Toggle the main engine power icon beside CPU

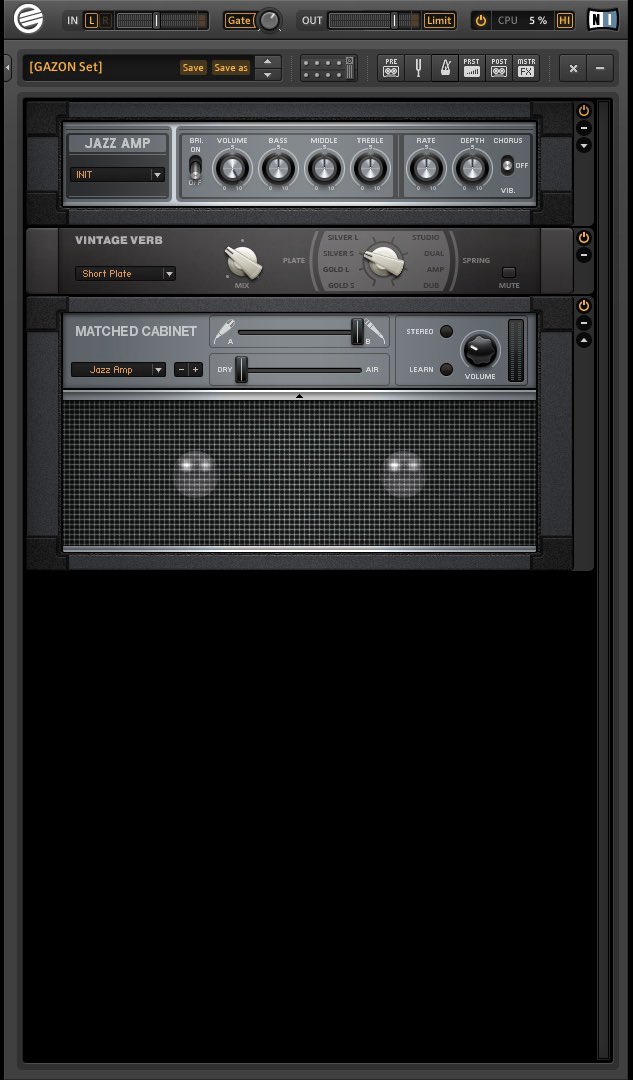pos(481,21)
